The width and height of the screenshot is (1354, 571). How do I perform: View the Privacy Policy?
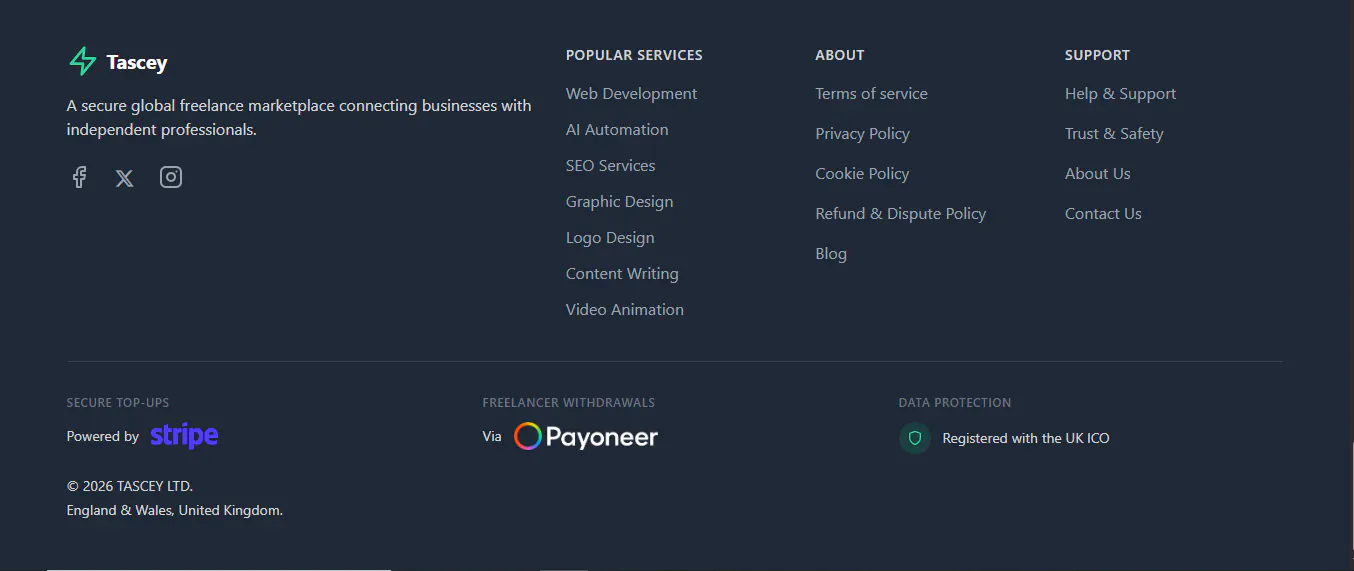point(862,134)
